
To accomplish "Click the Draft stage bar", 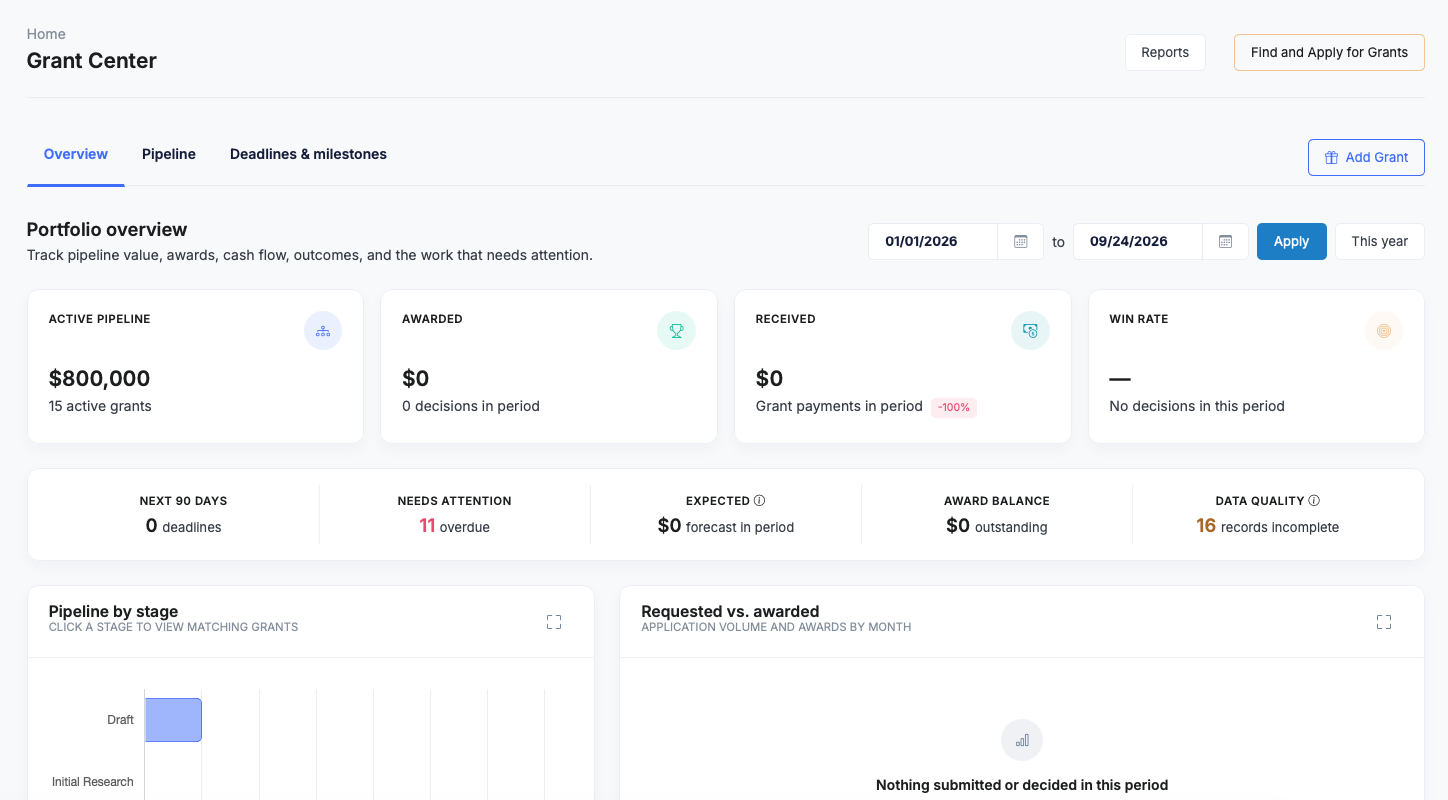I will point(173,720).
